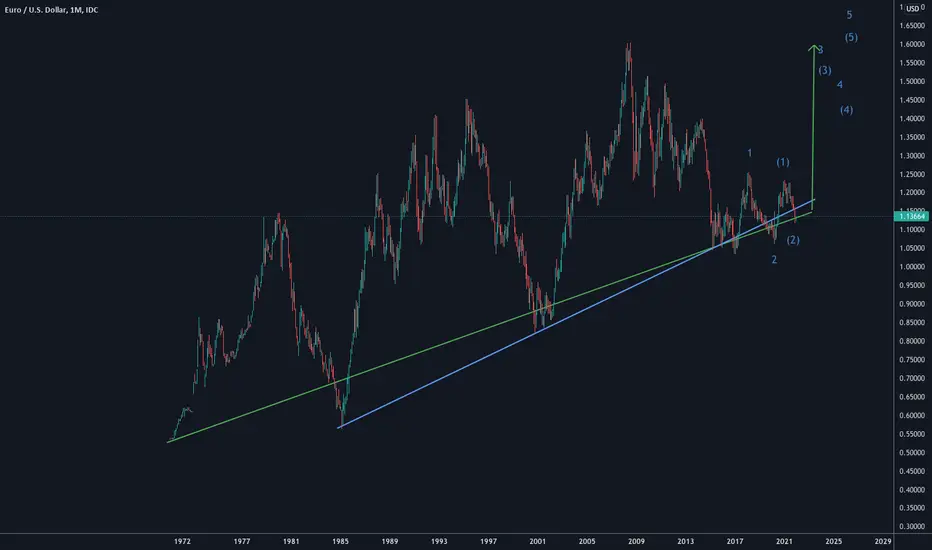The width and height of the screenshot is (932, 550).
Task: Click the 1989 label on time axis
Action: tap(390, 541)
